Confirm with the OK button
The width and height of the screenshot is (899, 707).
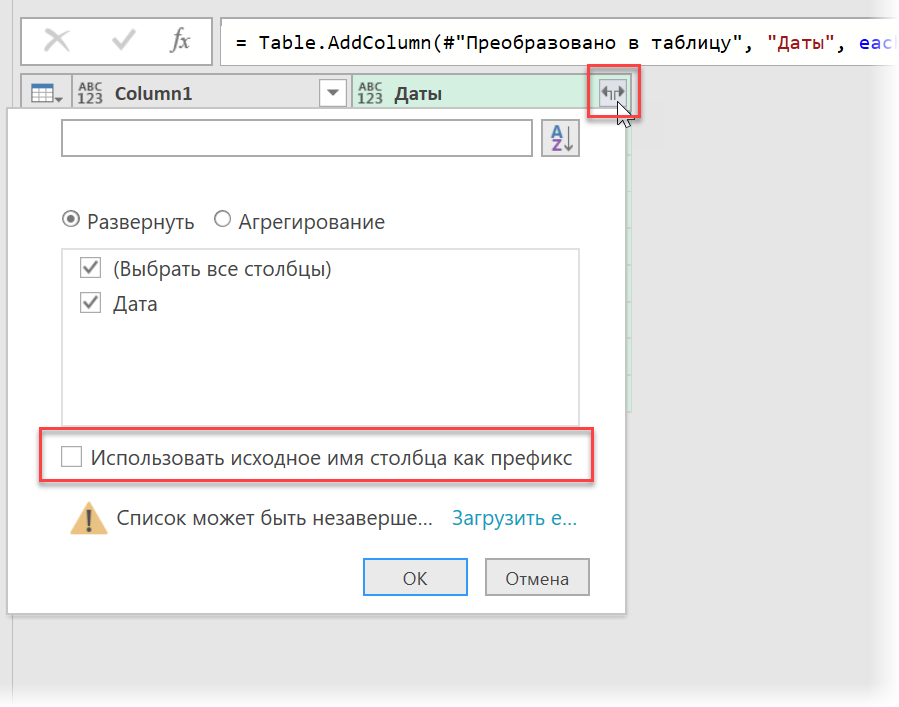415,577
